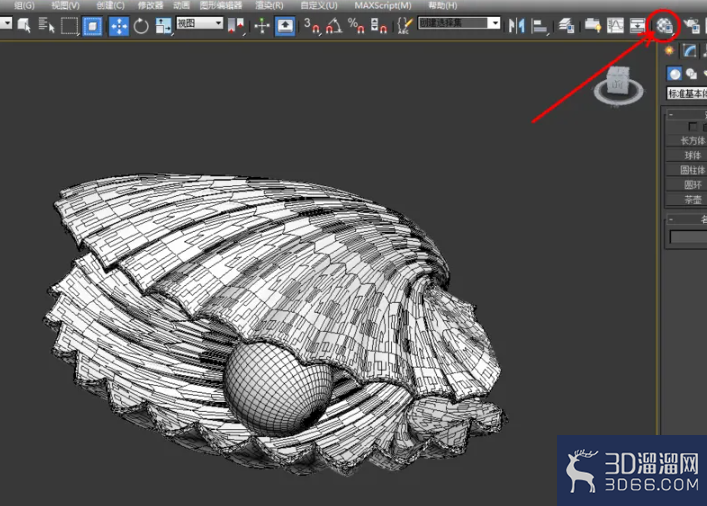Open the 标准基本体 primitives type dropdown

(x=687, y=93)
